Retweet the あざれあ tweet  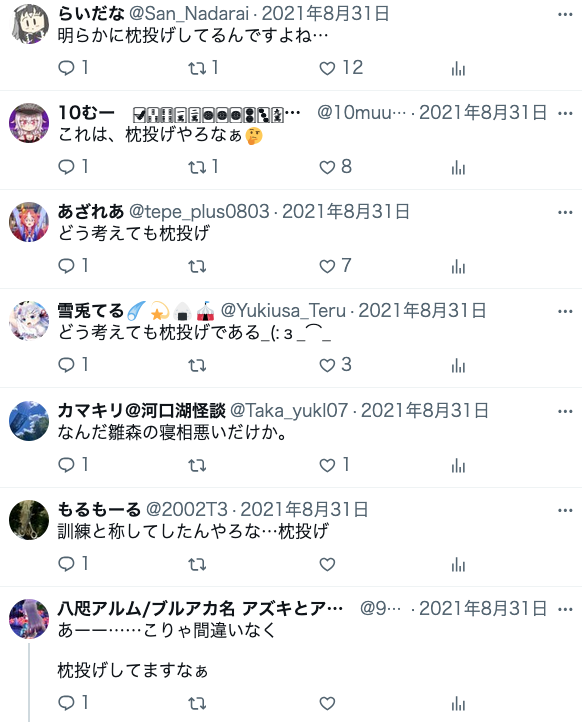197,266
